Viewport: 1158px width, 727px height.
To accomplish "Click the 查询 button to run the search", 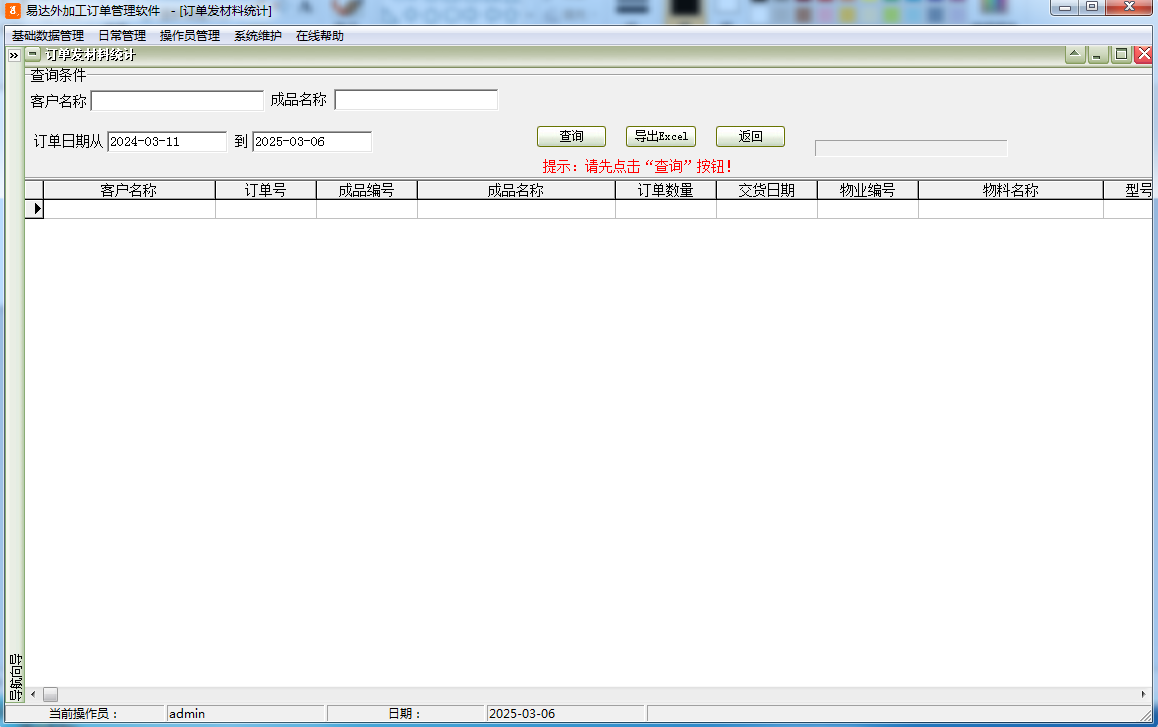I will (x=571, y=136).
